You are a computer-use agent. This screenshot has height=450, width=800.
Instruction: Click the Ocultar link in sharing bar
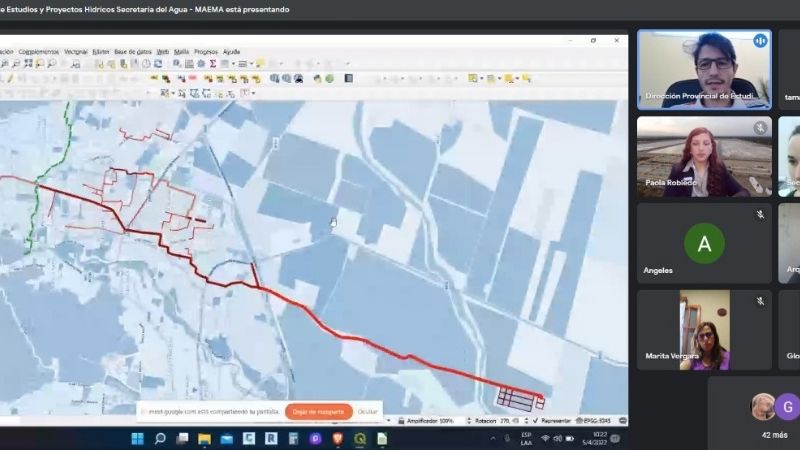pyautogui.click(x=368, y=411)
